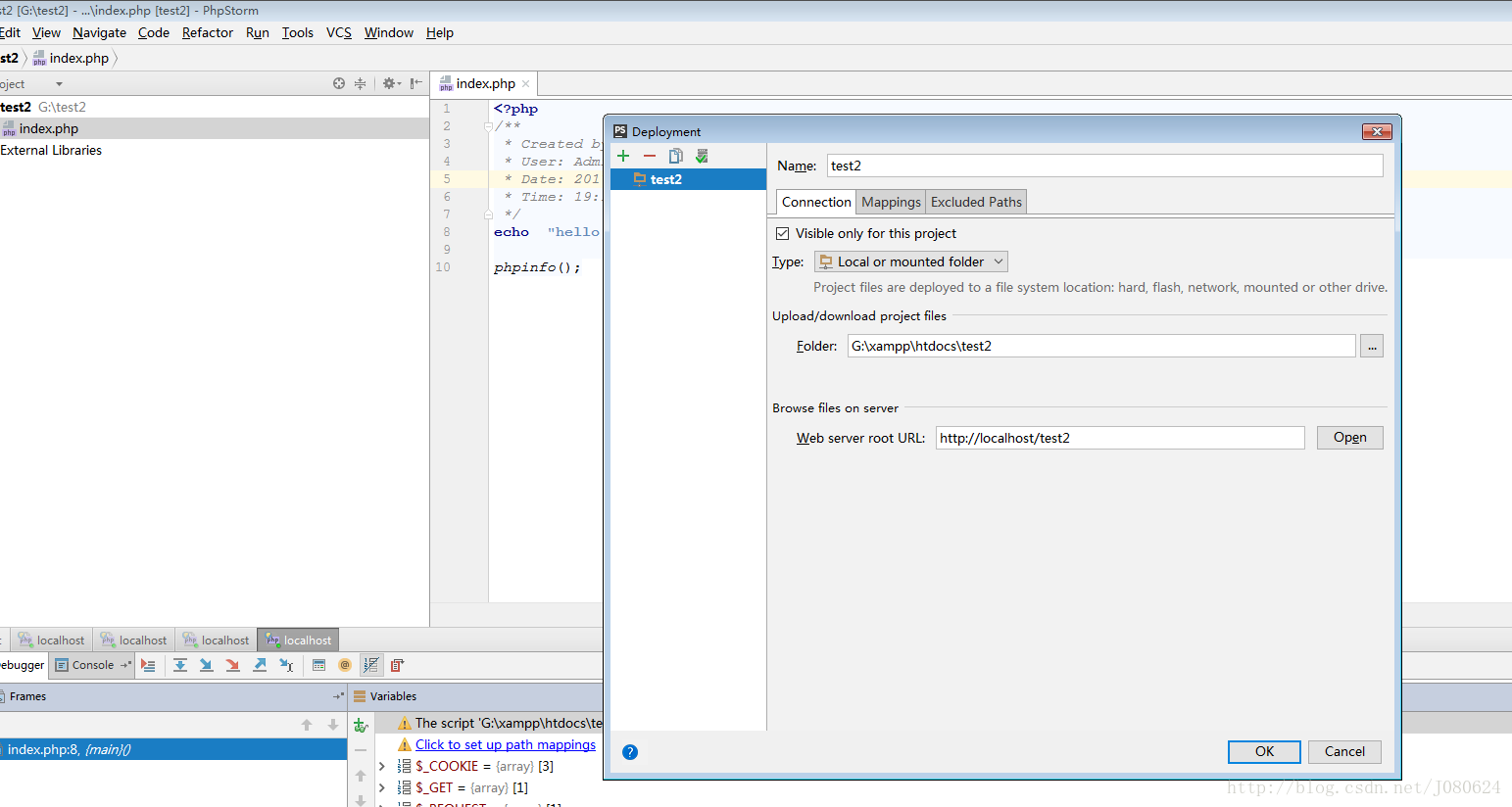The width and height of the screenshot is (1512, 807).
Task: Step into using the blue down-right arrow
Action: (x=206, y=665)
